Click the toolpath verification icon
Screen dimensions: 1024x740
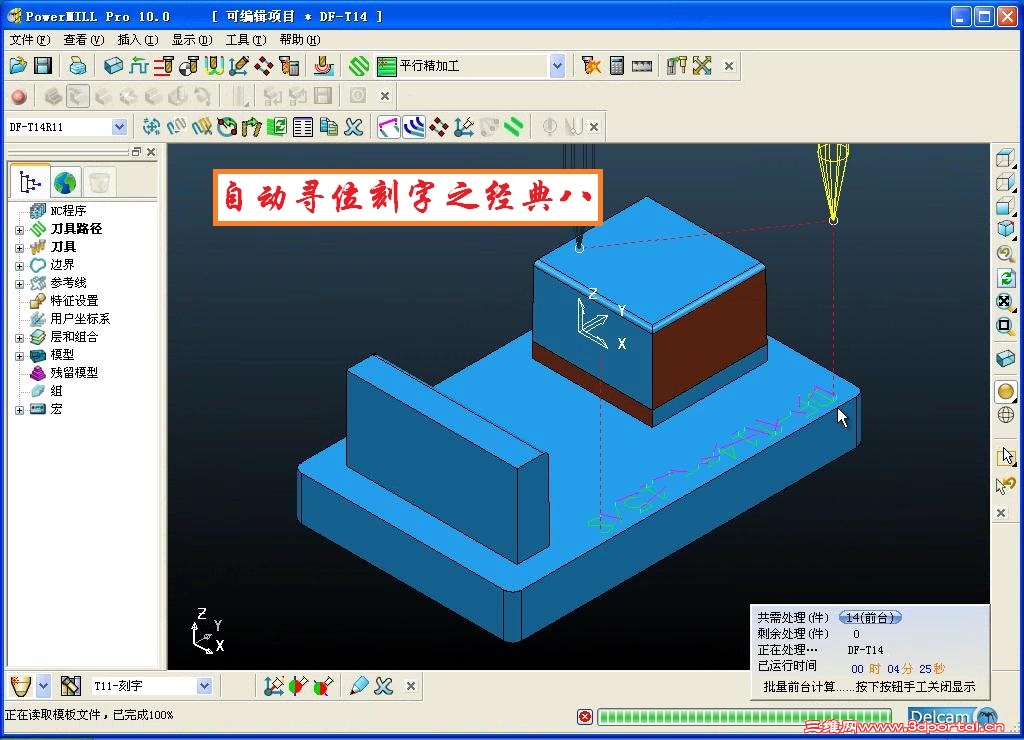point(591,65)
